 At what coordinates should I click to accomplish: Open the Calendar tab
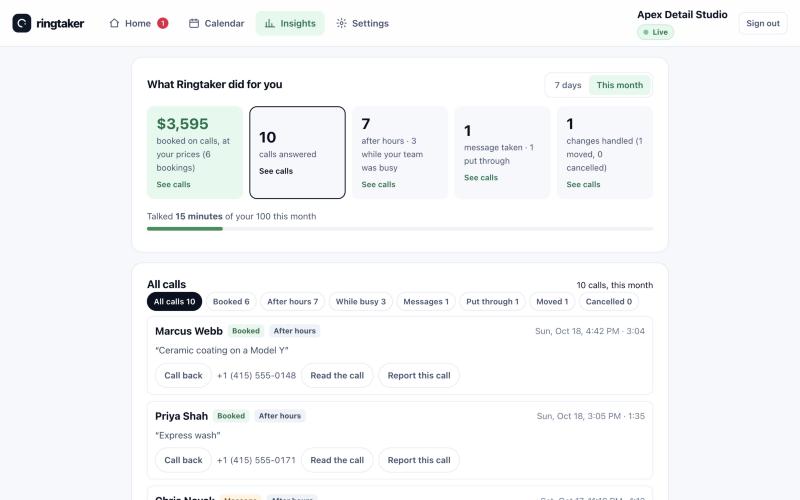[x=216, y=23]
